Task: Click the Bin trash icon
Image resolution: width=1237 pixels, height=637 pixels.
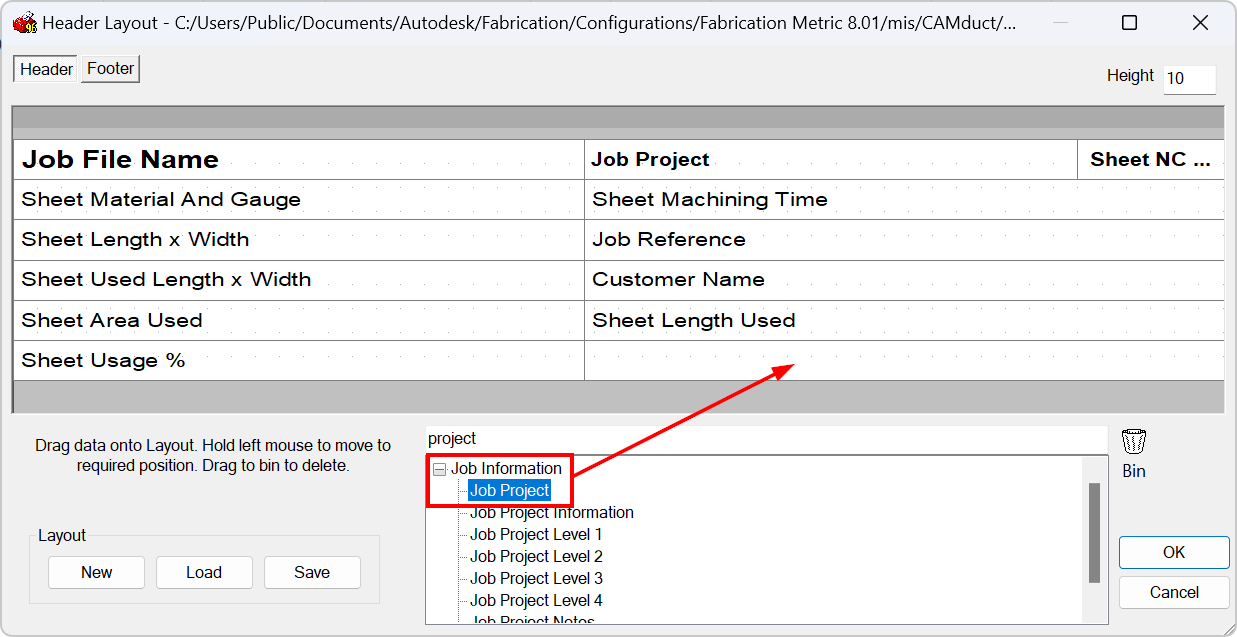Action: (1134, 440)
